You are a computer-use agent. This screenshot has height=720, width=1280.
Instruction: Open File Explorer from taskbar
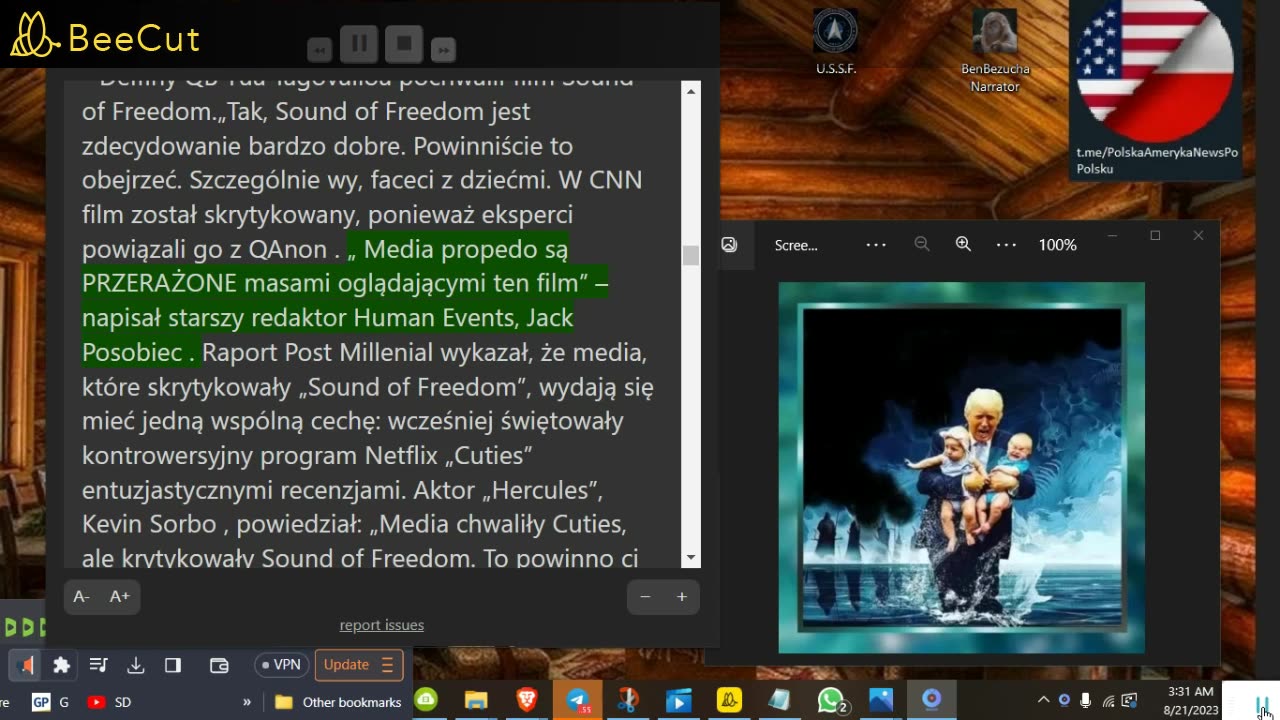click(x=476, y=700)
